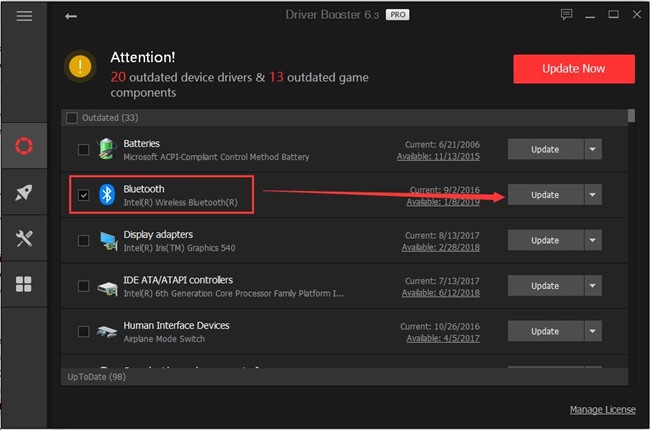Open the Action Center grid icon

click(x=24, y=284)
